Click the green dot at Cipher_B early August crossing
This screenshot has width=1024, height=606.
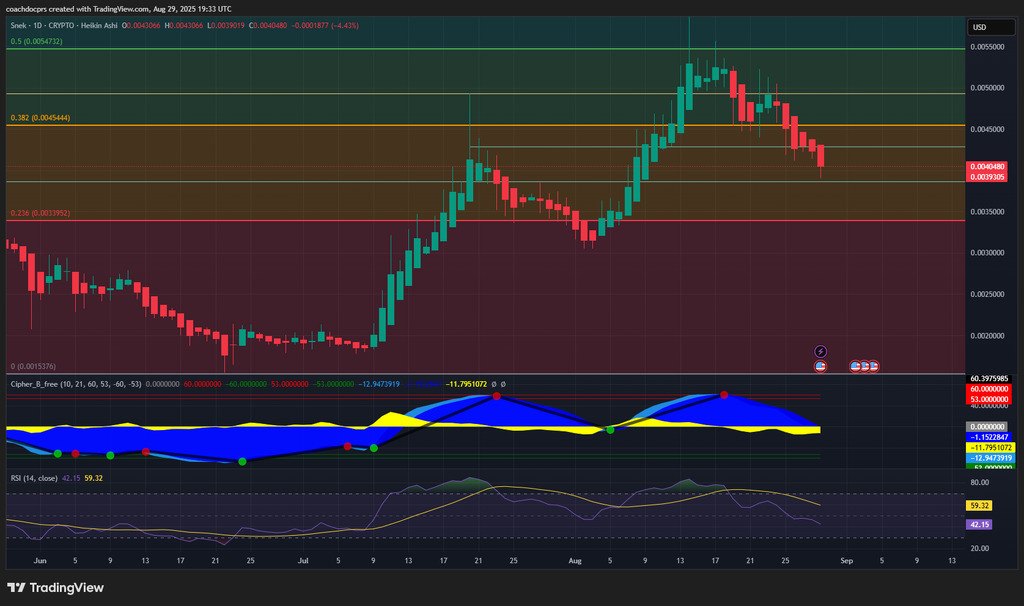coord(609,430)
